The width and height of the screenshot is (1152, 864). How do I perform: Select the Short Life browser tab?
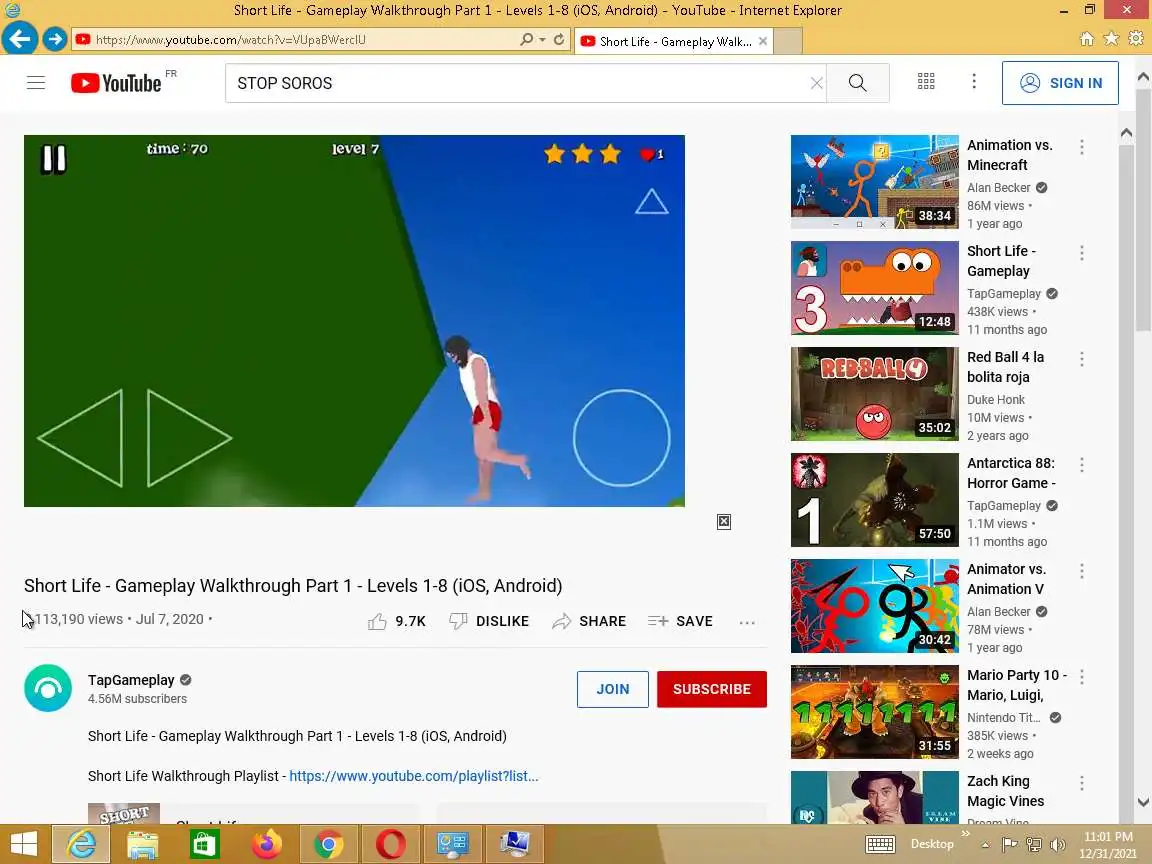coord(673,41)
